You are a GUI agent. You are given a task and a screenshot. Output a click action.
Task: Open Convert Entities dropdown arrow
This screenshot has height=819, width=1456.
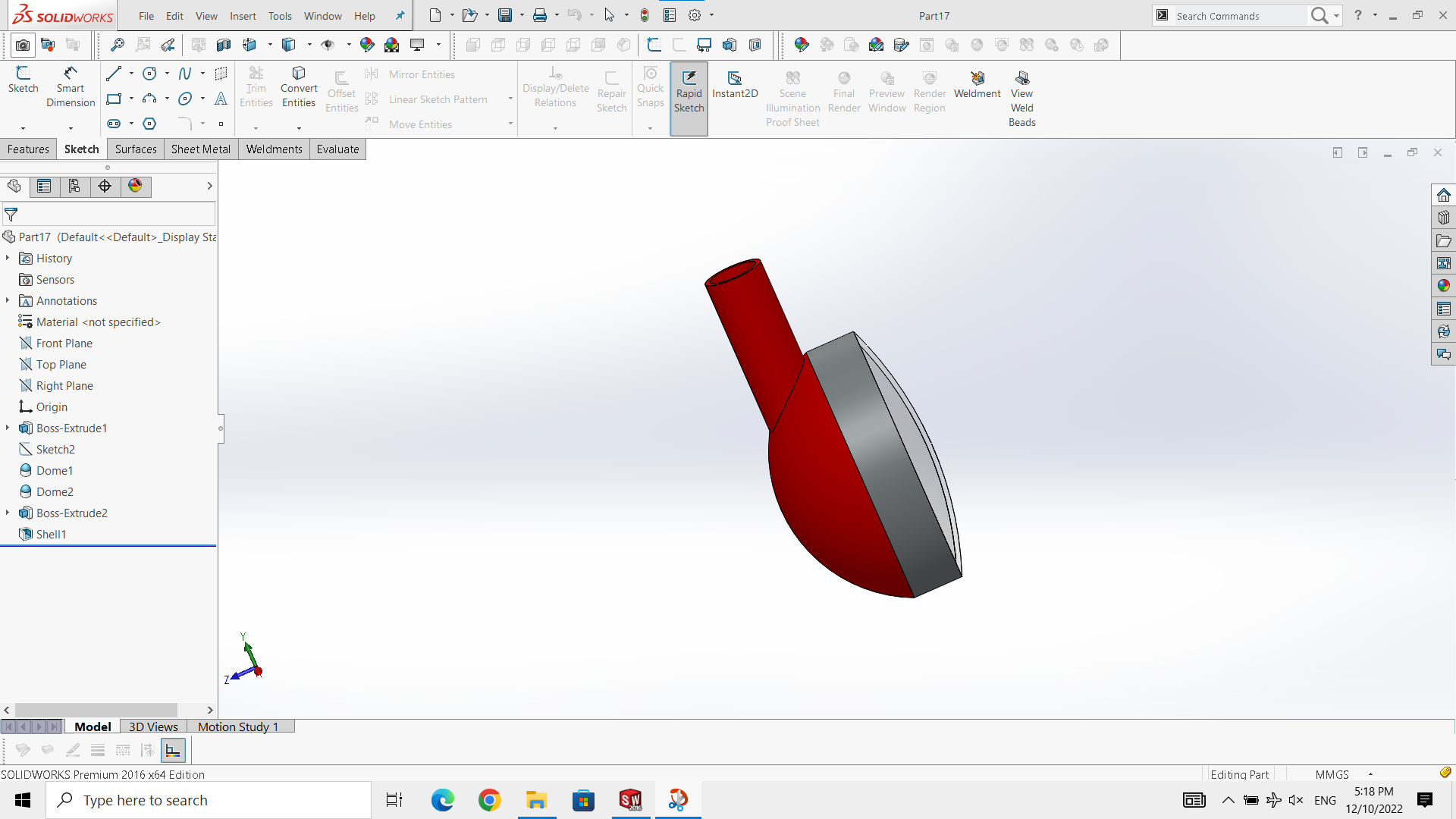pos(299,128)
